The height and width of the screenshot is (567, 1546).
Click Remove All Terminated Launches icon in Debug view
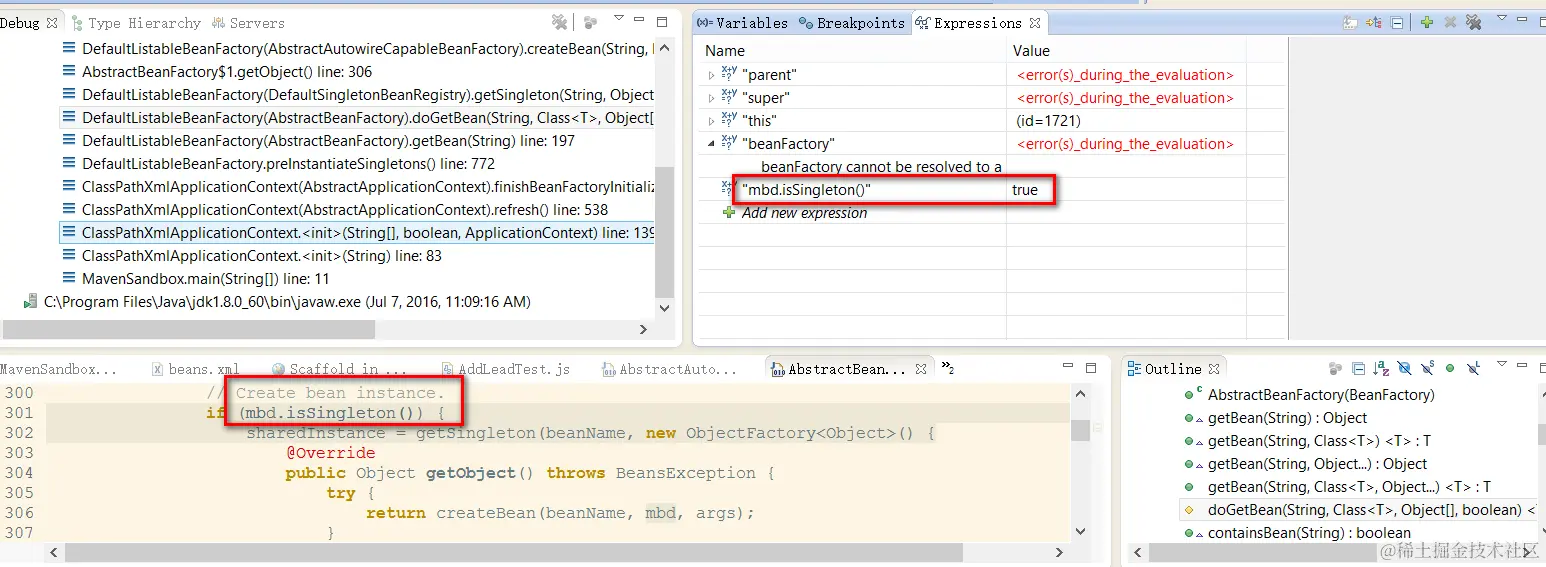(560, 22)
